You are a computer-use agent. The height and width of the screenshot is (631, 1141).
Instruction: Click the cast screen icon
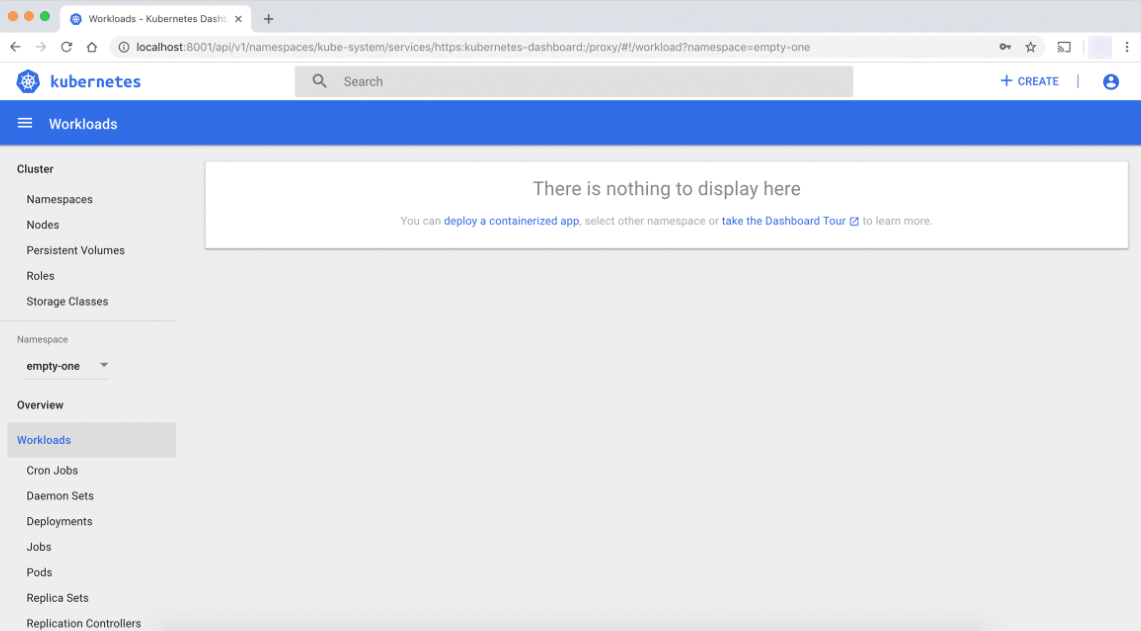click(x=1064, y=47)
